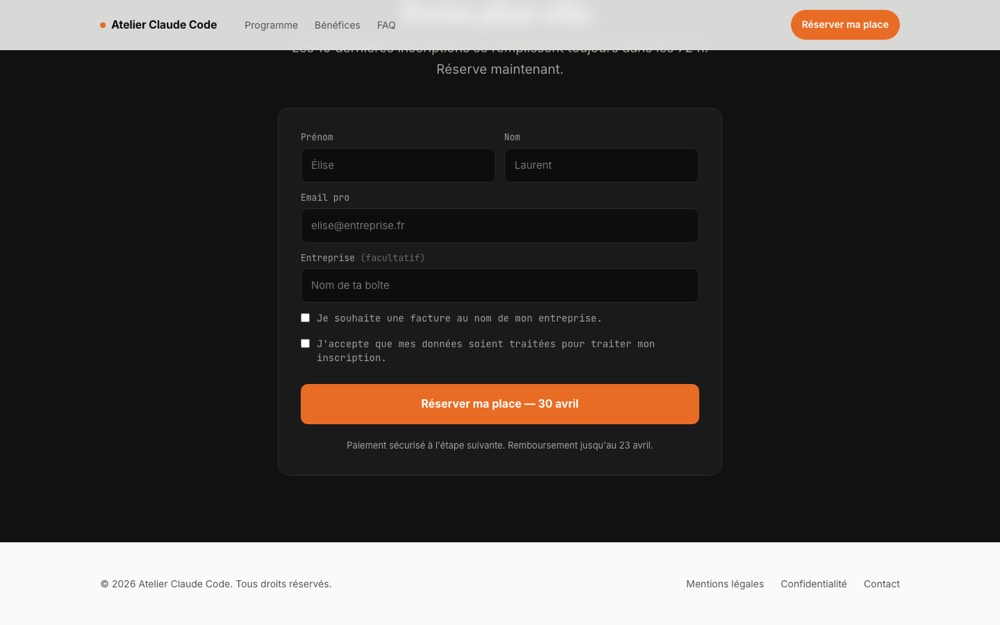This screenshot has height=625, width=1000.
Task: Click the data consent label text
Action: coord(485,351)
